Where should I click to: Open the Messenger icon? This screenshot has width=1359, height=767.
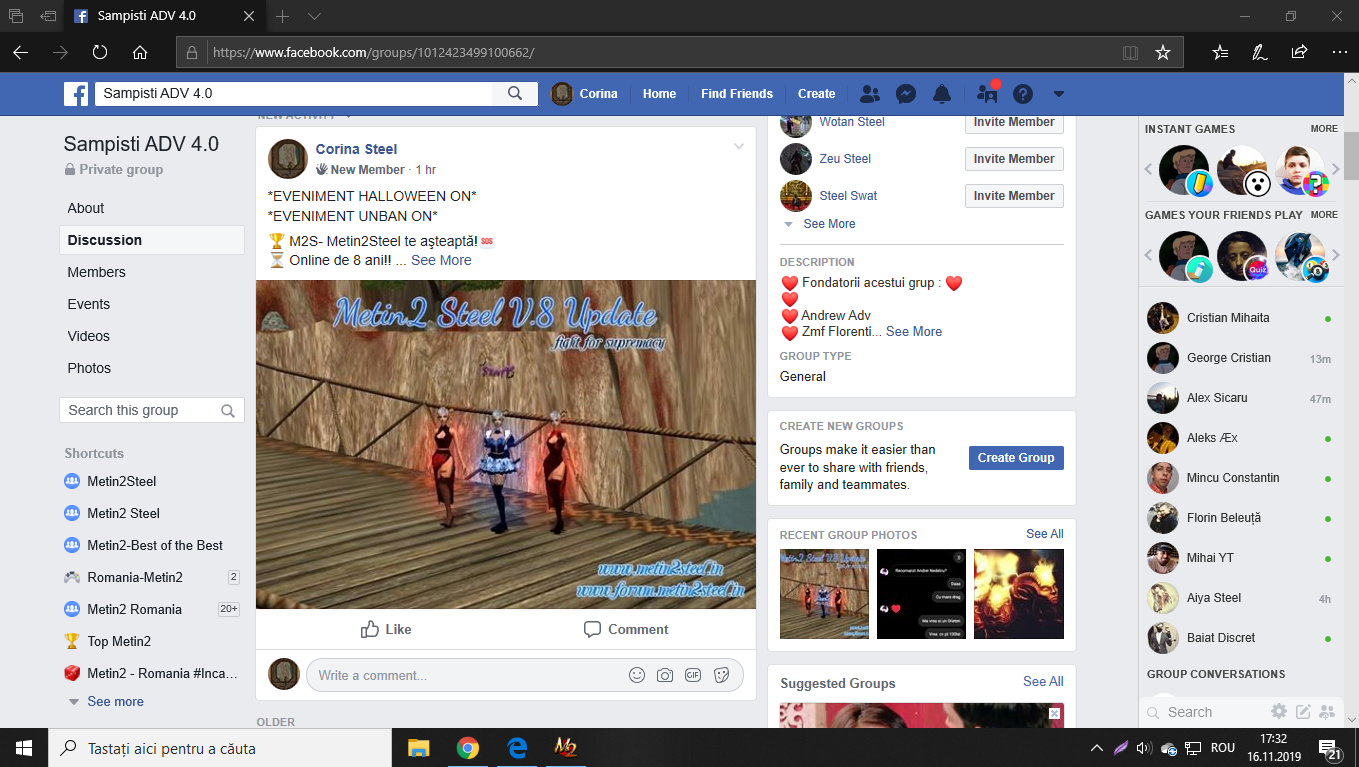[906, 94]
